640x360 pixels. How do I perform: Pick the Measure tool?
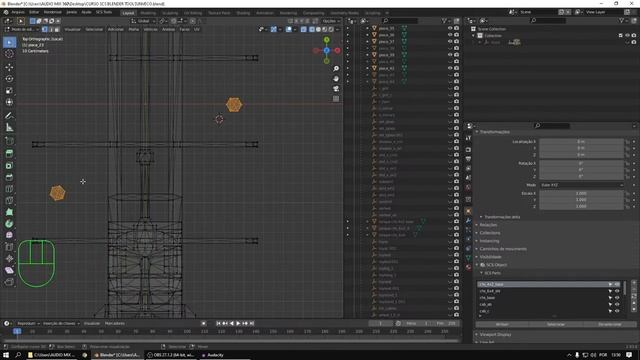(x=9, y=128)
